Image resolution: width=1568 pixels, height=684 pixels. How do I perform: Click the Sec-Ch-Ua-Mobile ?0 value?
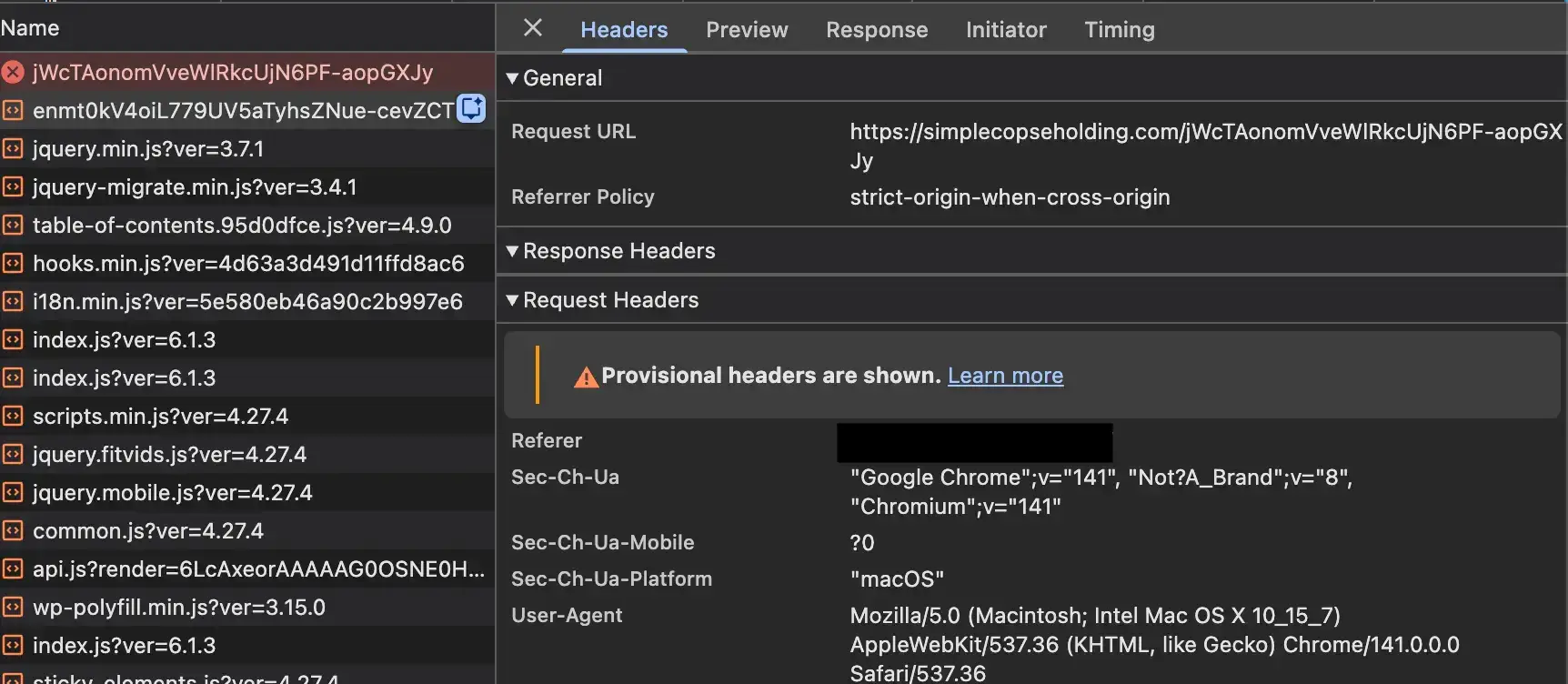tap(861, 542)
